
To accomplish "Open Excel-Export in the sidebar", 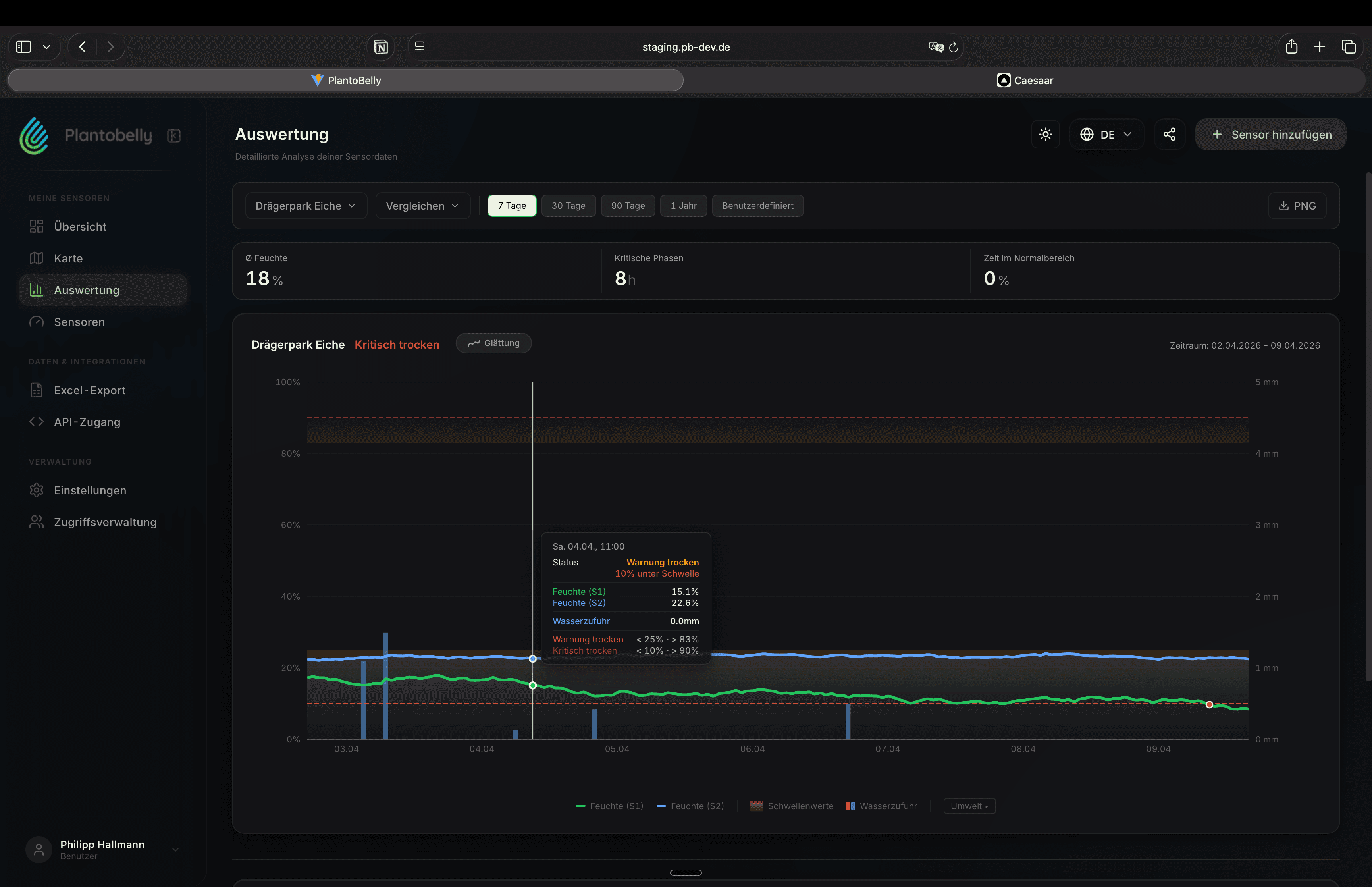I will tap(89, 391).
